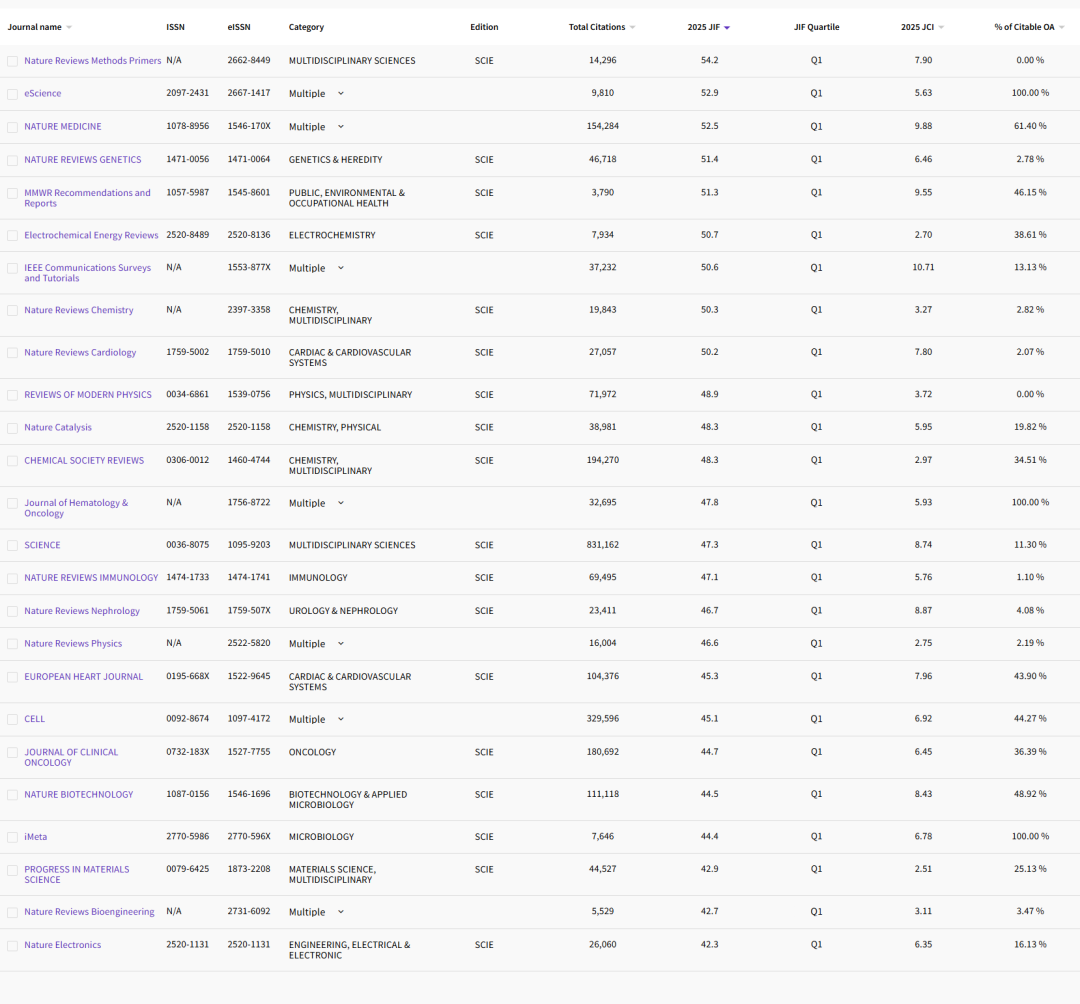Click the MICROBIOLOGY category cell
This screenshot has width=1080, height=1004.
tap(321, 837)
